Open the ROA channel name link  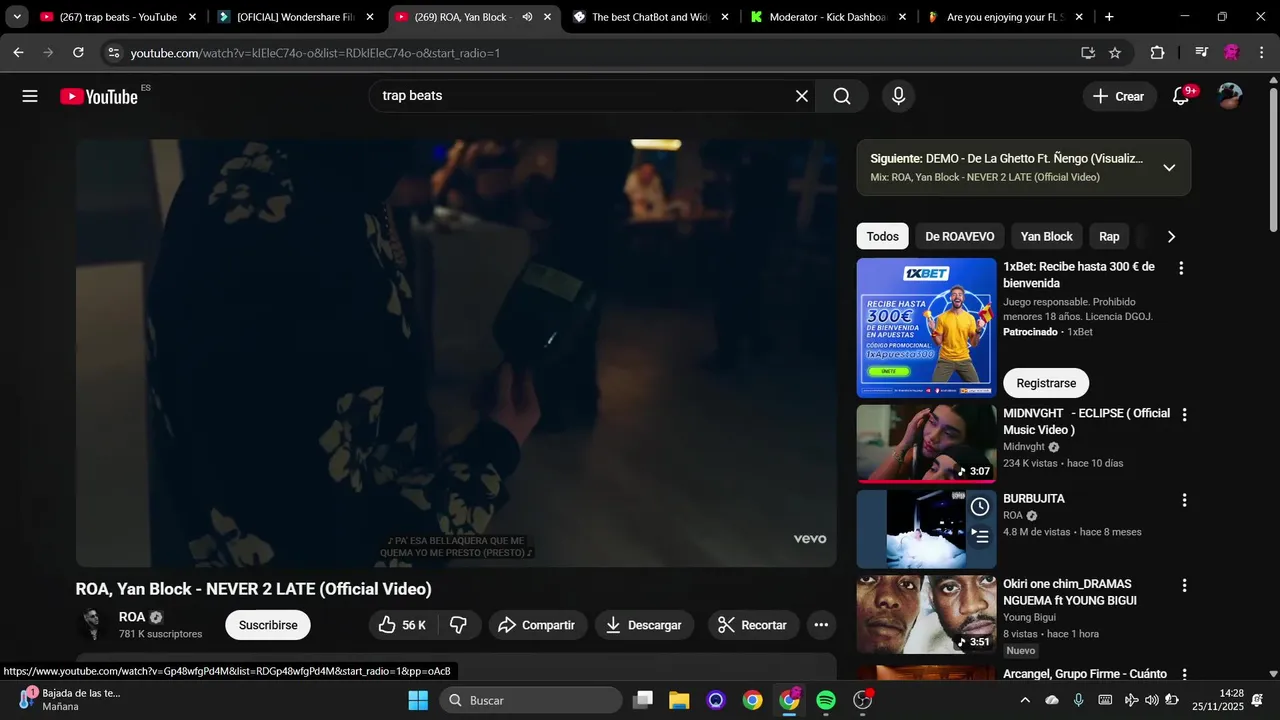coord(132,617)
